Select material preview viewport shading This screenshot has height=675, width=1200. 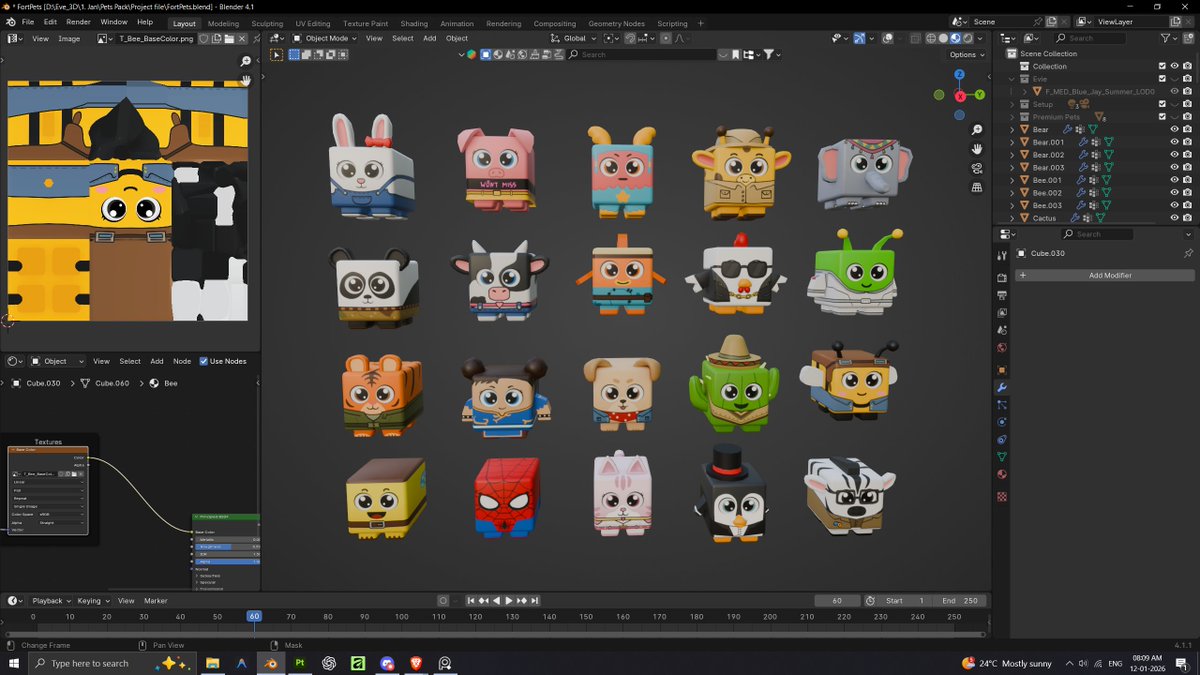pos(955,38)
